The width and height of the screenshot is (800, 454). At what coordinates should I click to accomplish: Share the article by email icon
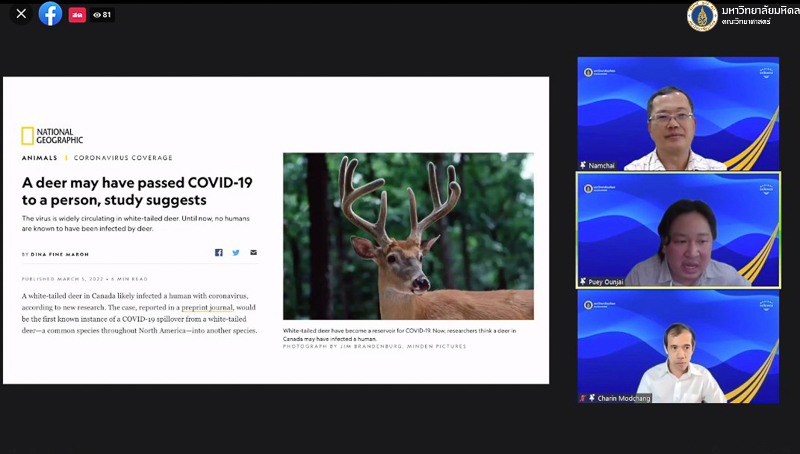(x=253, y=253)
